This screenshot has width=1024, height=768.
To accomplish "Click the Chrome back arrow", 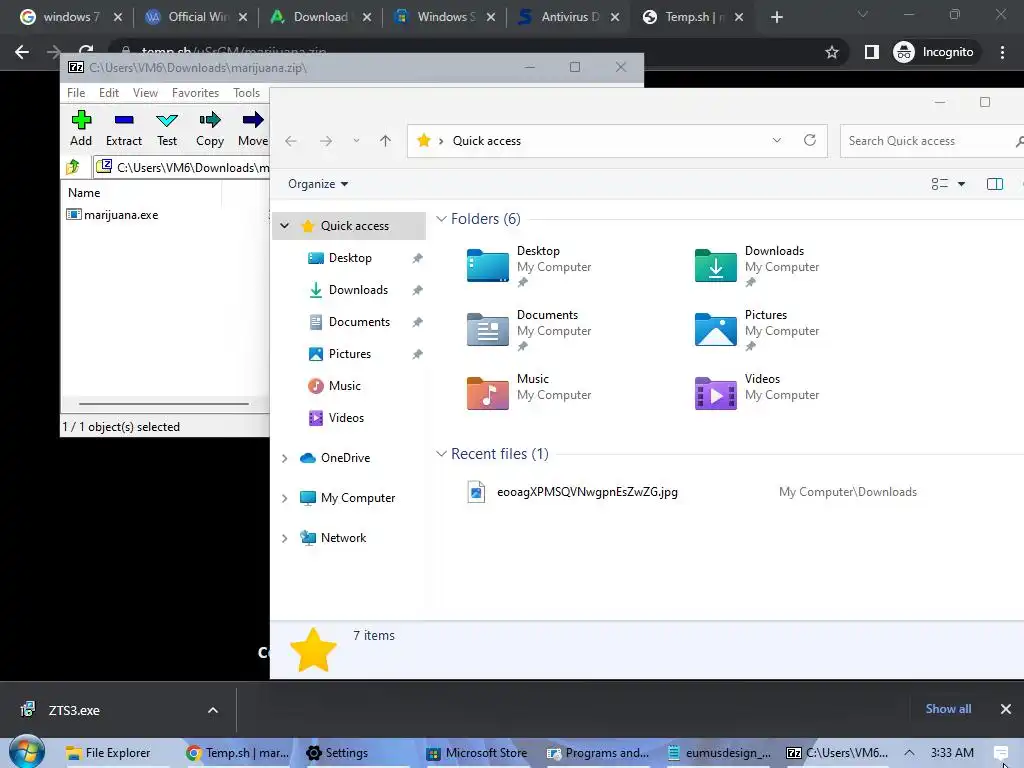I will click(22, 52).
